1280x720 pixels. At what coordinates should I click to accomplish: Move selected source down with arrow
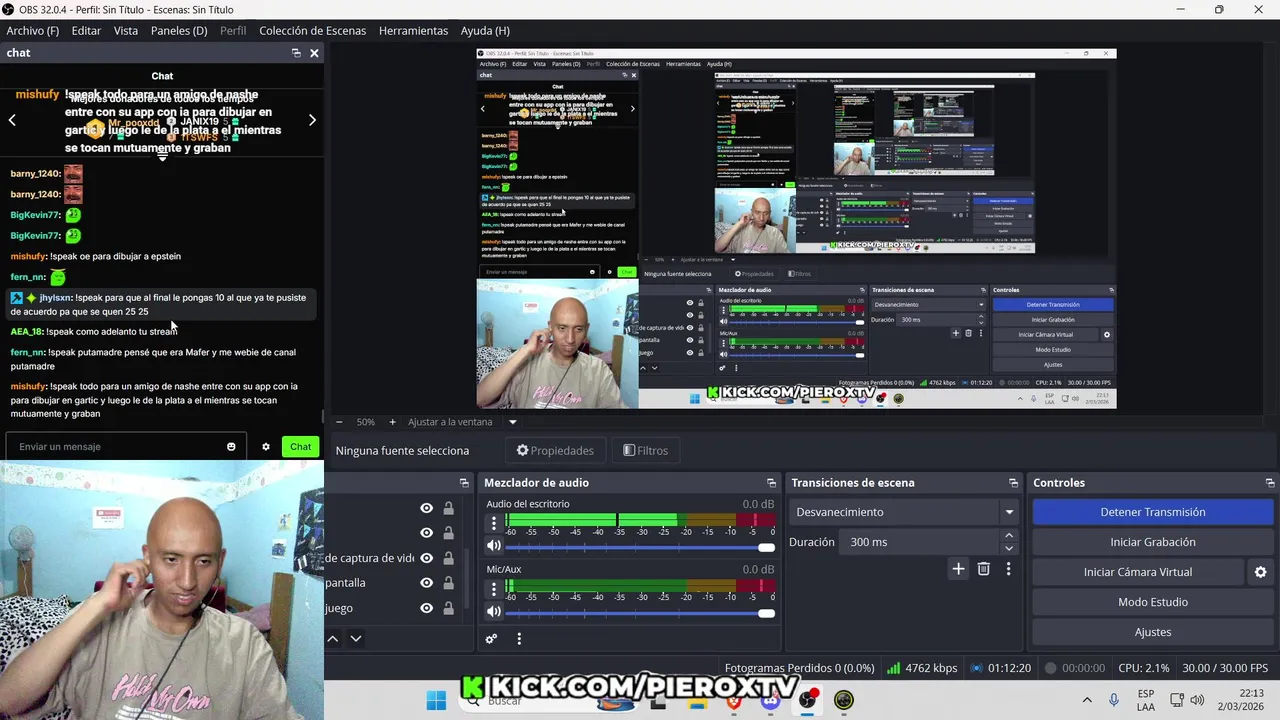(x=355, y=638)
